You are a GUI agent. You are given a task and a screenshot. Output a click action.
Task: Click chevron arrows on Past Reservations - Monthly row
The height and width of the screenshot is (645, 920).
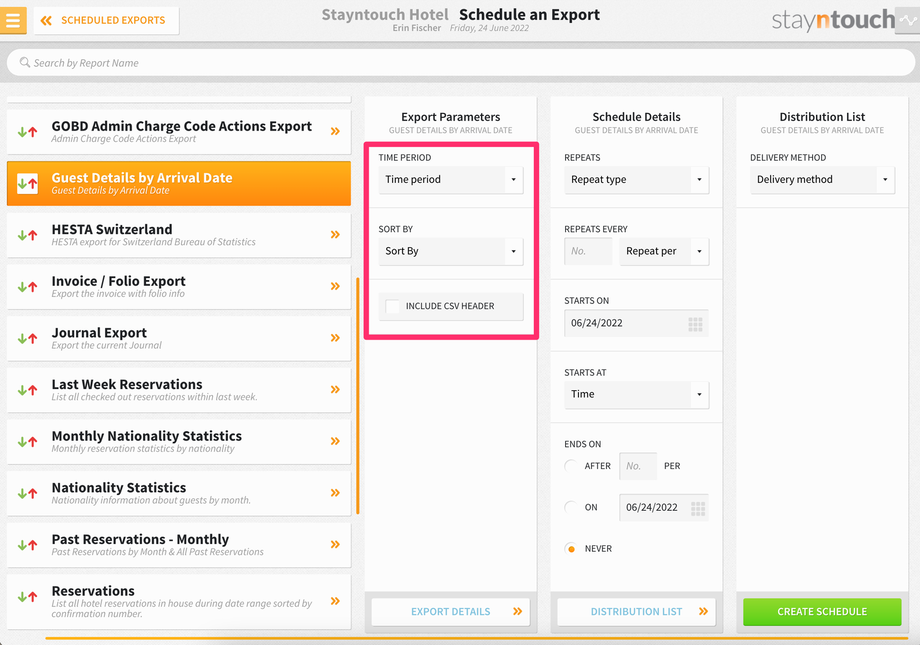click(335, 545)
